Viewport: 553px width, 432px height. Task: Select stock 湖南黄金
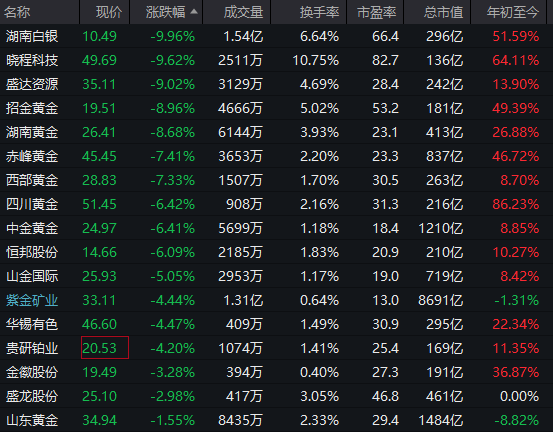32,132
